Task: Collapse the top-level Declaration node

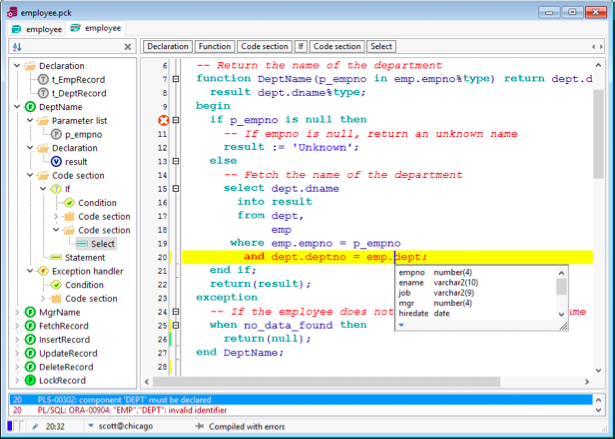Action: pyautogui.click(x=17, y=66)
